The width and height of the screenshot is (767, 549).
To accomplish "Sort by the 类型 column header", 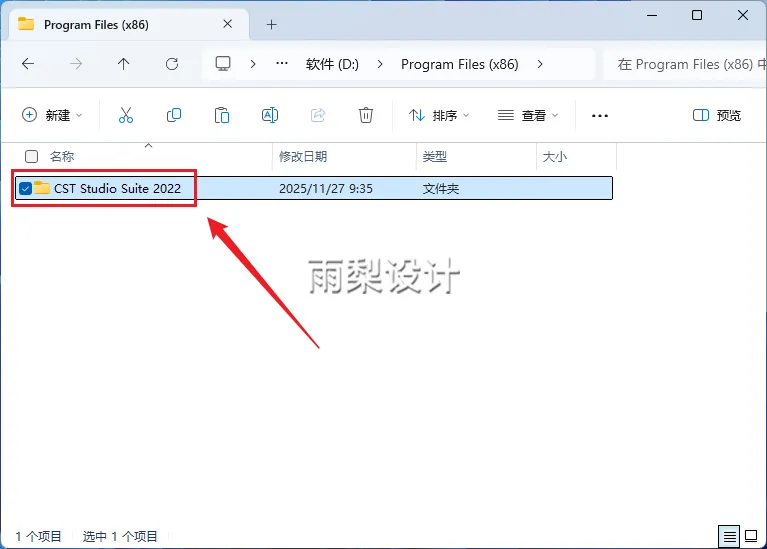I will coord(435,157).
